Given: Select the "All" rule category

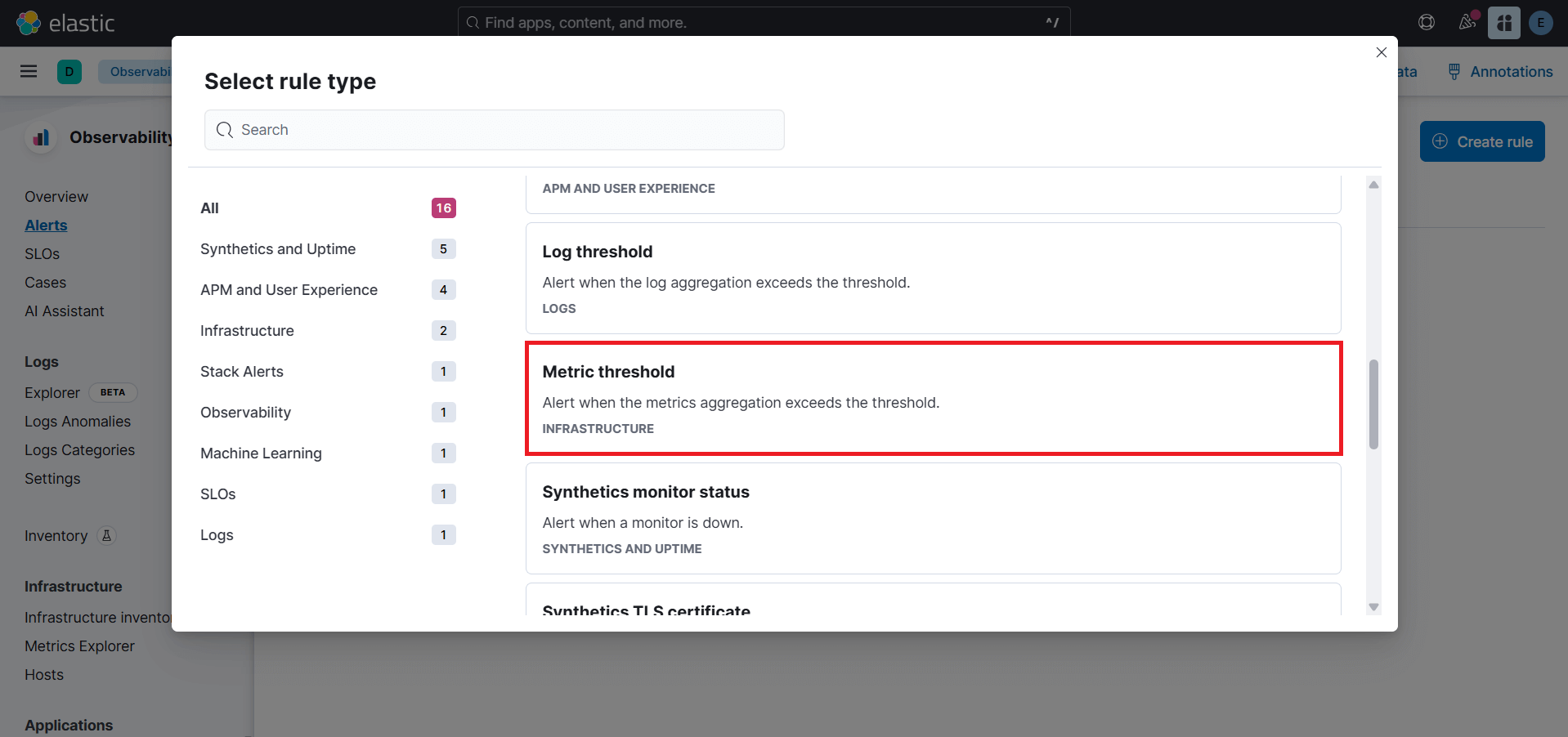Looking at the screenshot, I should pos(210,208).
